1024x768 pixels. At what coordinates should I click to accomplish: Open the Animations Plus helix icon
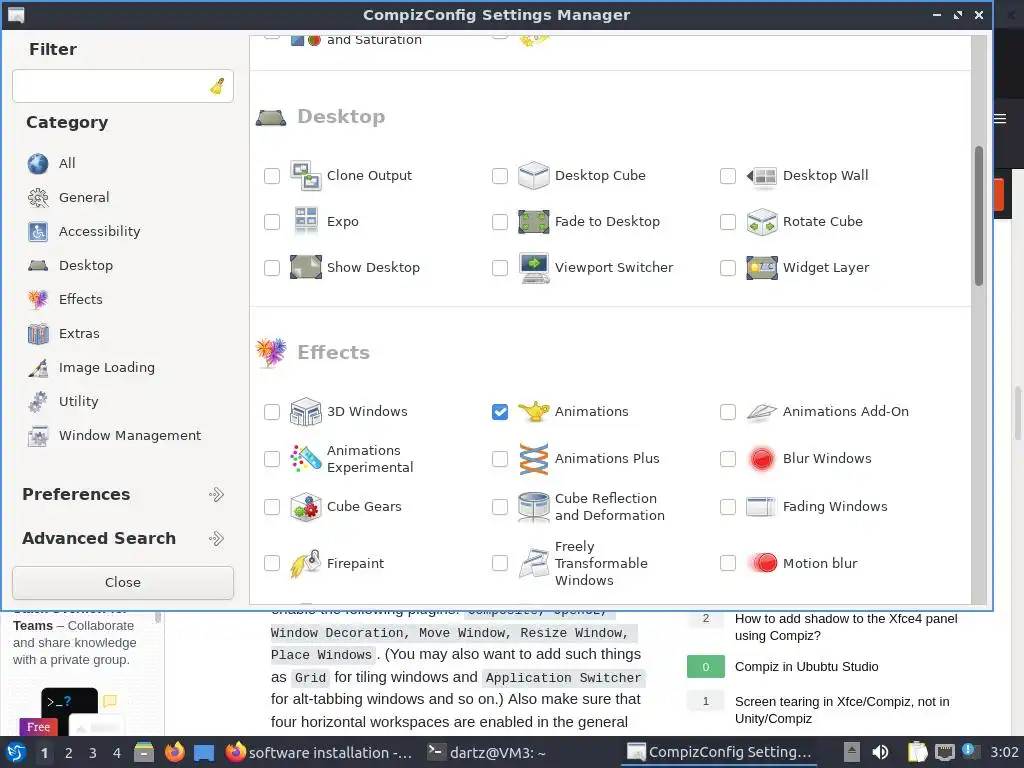[534, 458]
